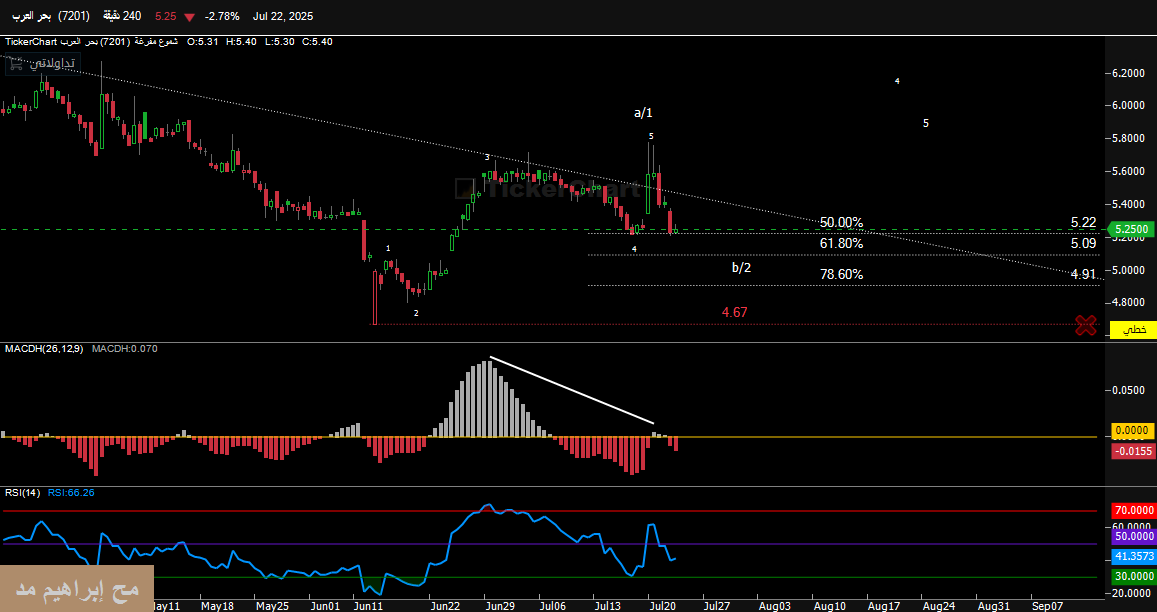Select the 50.00% Fibonacci level label

(841, 223)
